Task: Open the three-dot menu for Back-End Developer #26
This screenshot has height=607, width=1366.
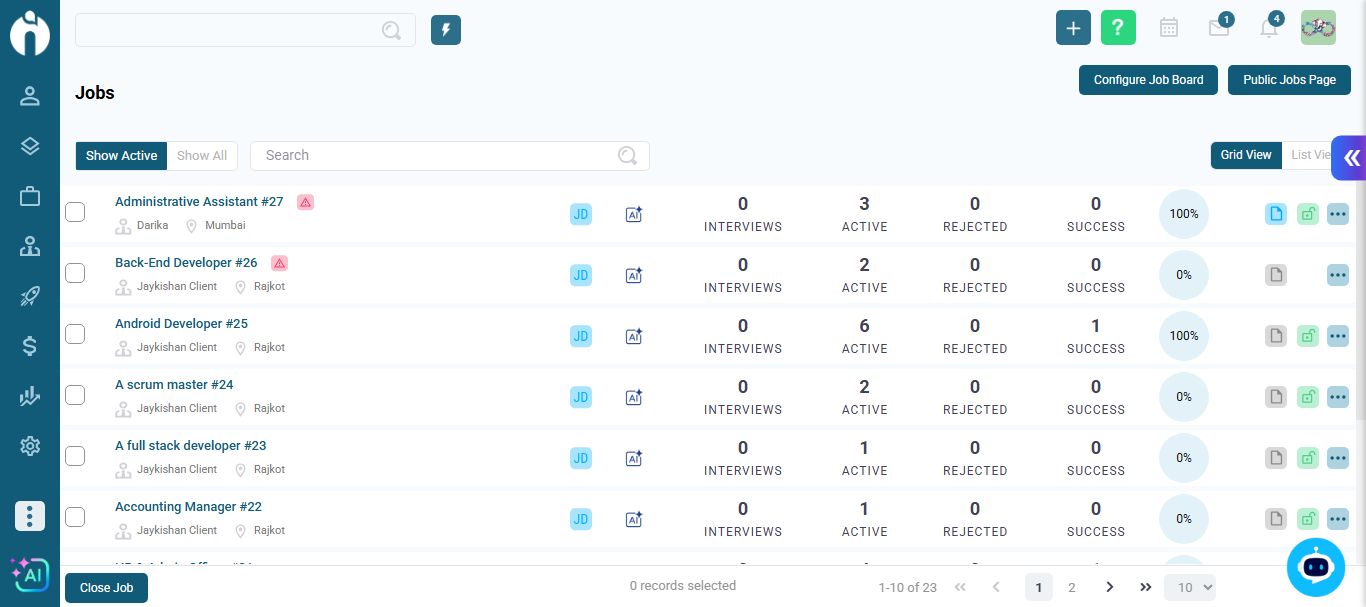Action: point(1337,275)
